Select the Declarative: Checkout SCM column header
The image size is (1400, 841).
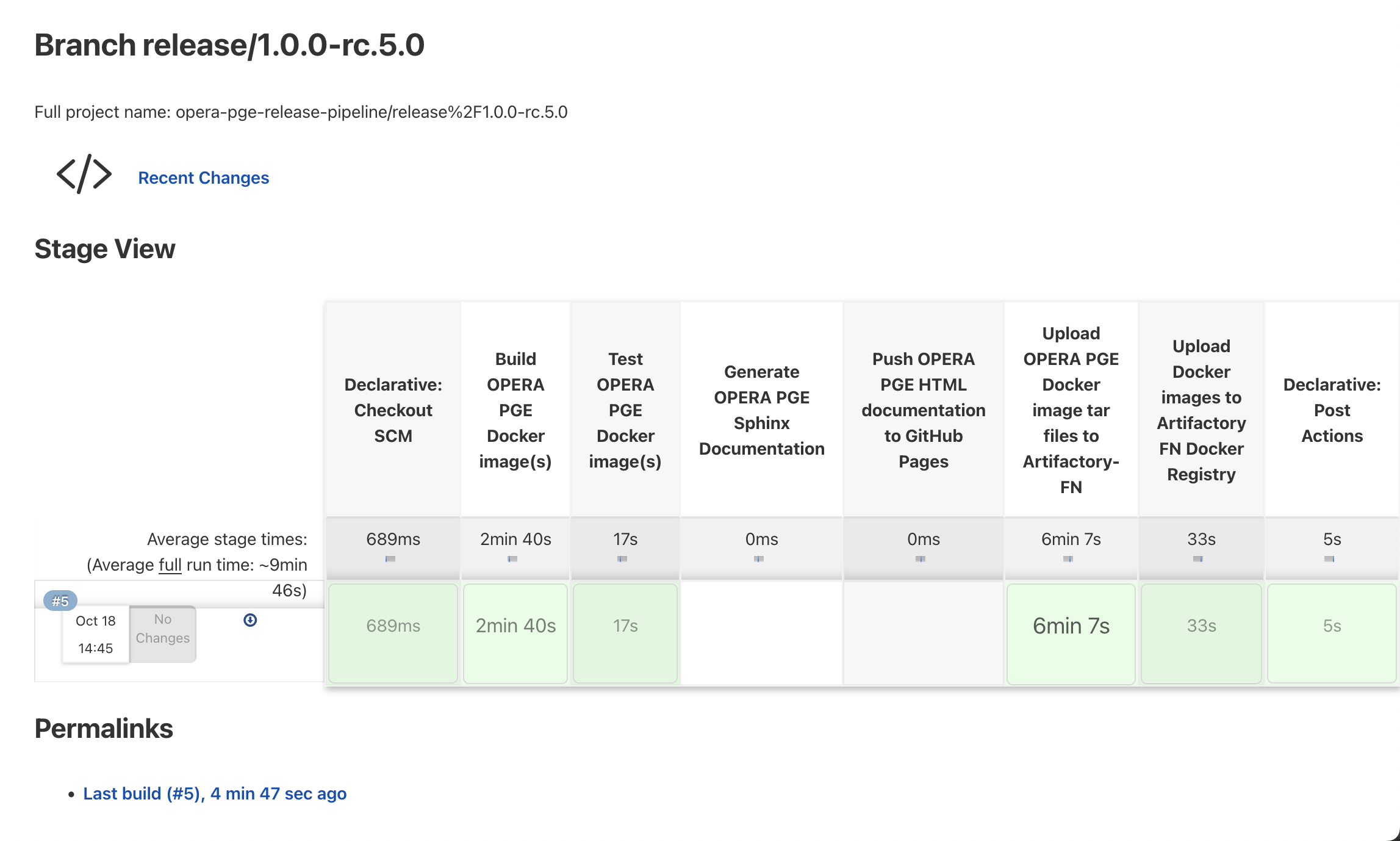pyautogui.click(x=393, y=410)
